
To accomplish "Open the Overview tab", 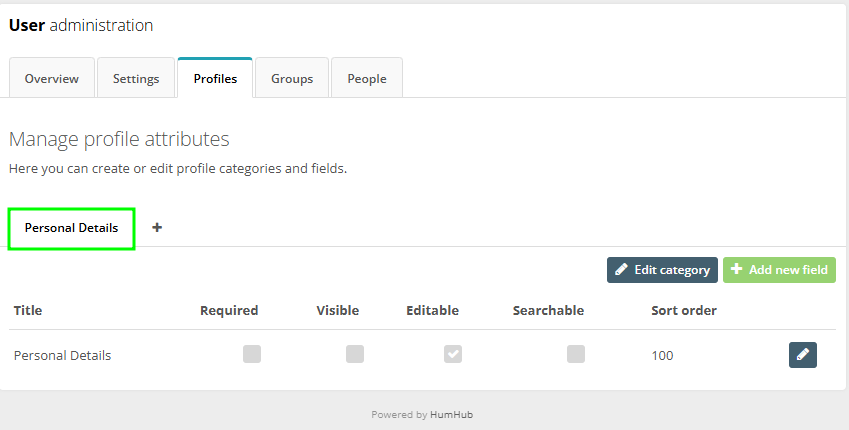I will pyautogui.click(x=52, y=79).
